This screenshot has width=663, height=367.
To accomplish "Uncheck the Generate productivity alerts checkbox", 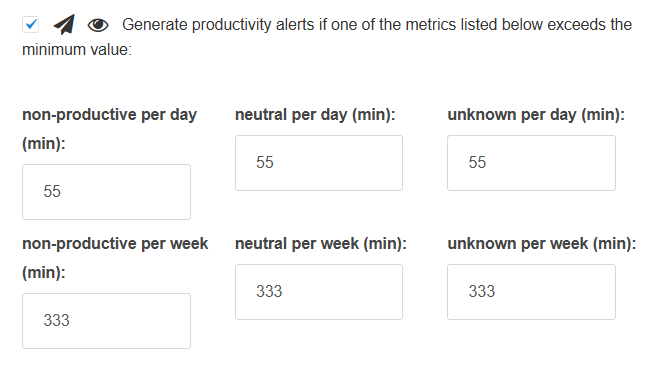I will click(x=30, y=25).
